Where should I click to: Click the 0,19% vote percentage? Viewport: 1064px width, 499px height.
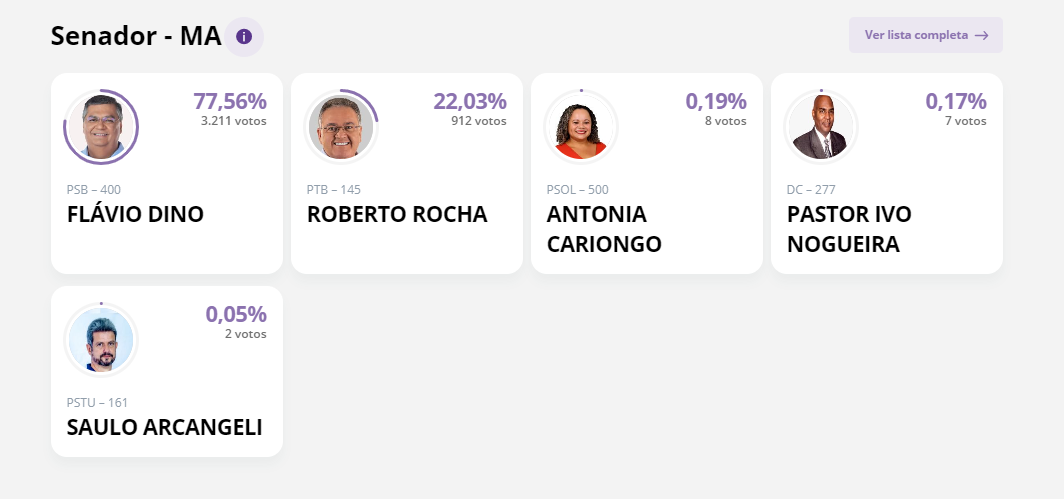pos(716,101)
